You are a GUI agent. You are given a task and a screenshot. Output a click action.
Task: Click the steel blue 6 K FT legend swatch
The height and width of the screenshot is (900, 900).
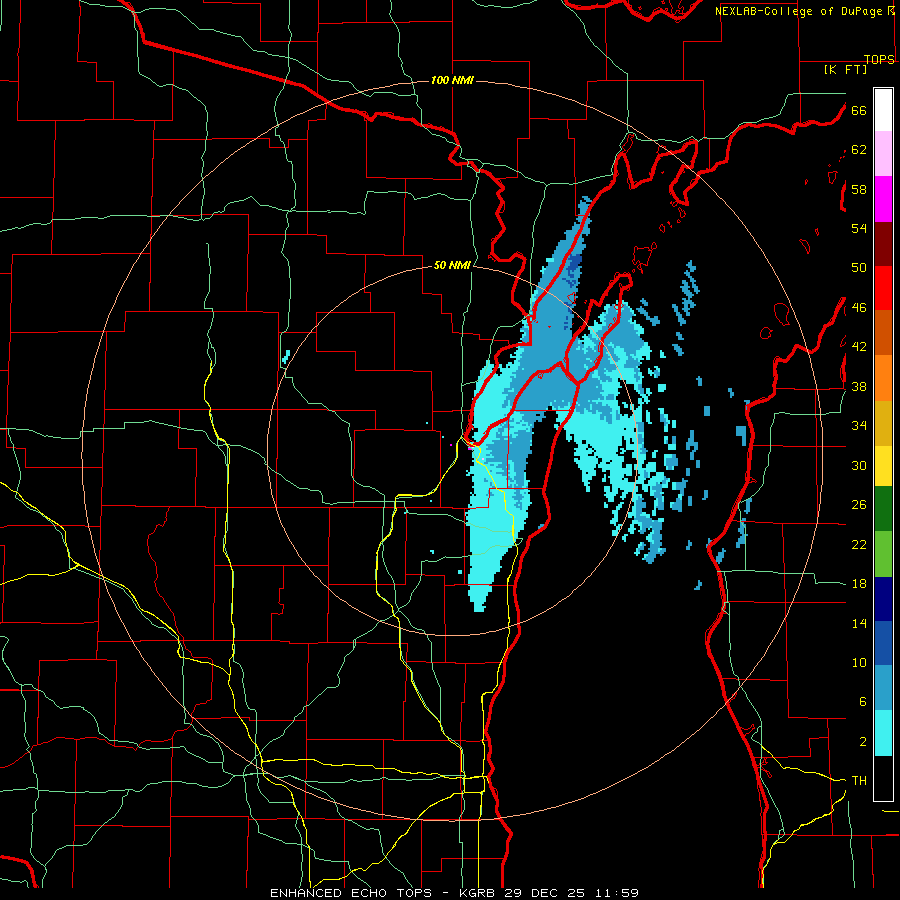(883, 688)
